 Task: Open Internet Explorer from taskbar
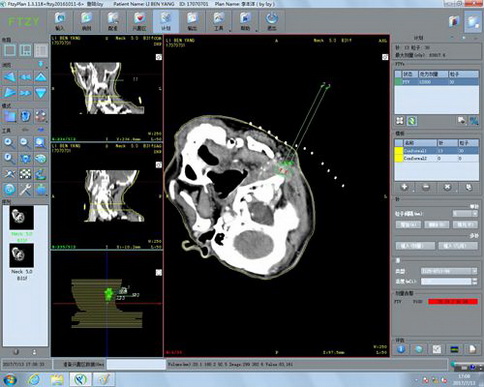tap(34, 380)
